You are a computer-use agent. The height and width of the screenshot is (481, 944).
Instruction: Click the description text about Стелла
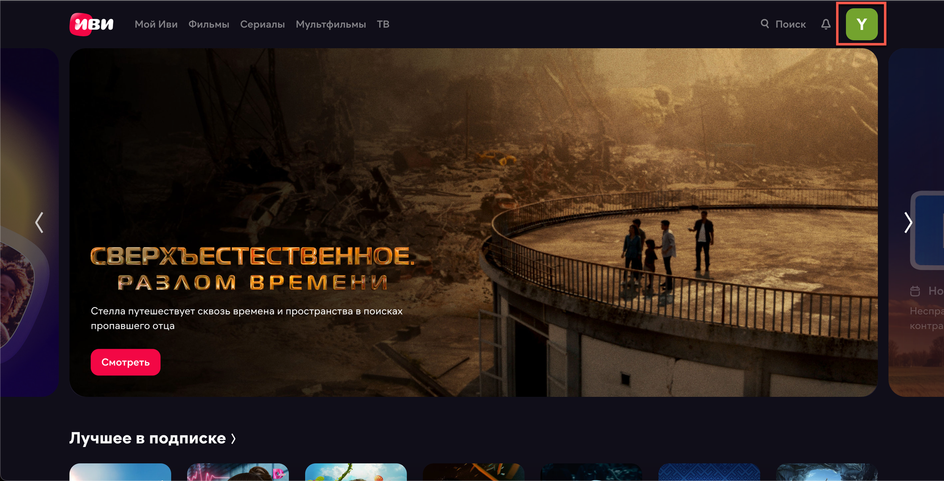(x=247, y=319)
